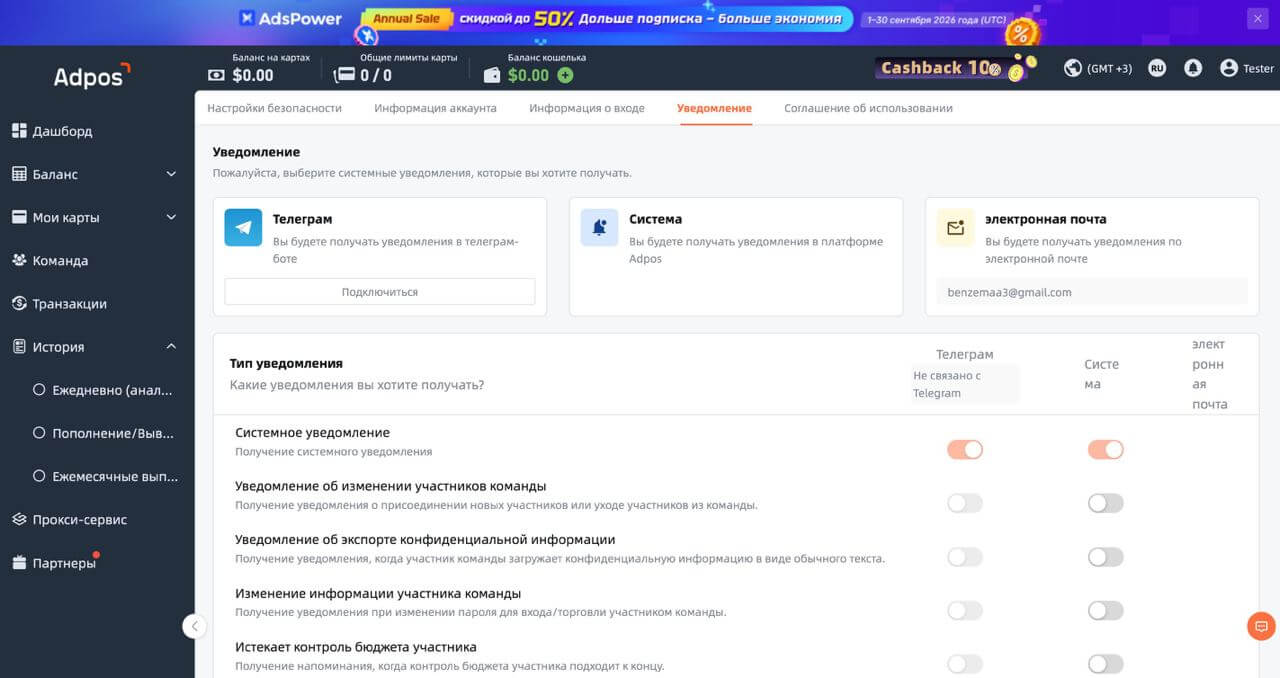
Task: Click the card limits icon in header
Action: click(x=345, y=75)
